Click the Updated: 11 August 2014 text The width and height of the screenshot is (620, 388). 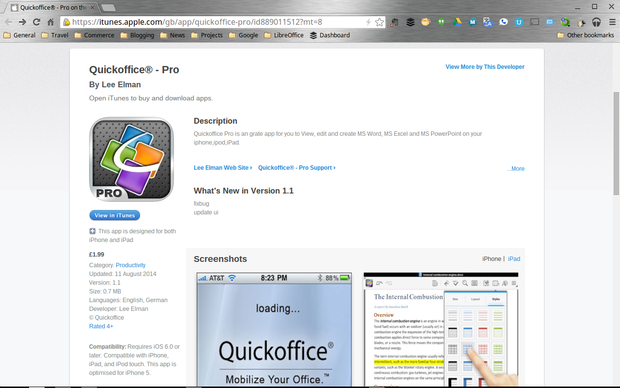pyautogui.click(x=123, y=274)
